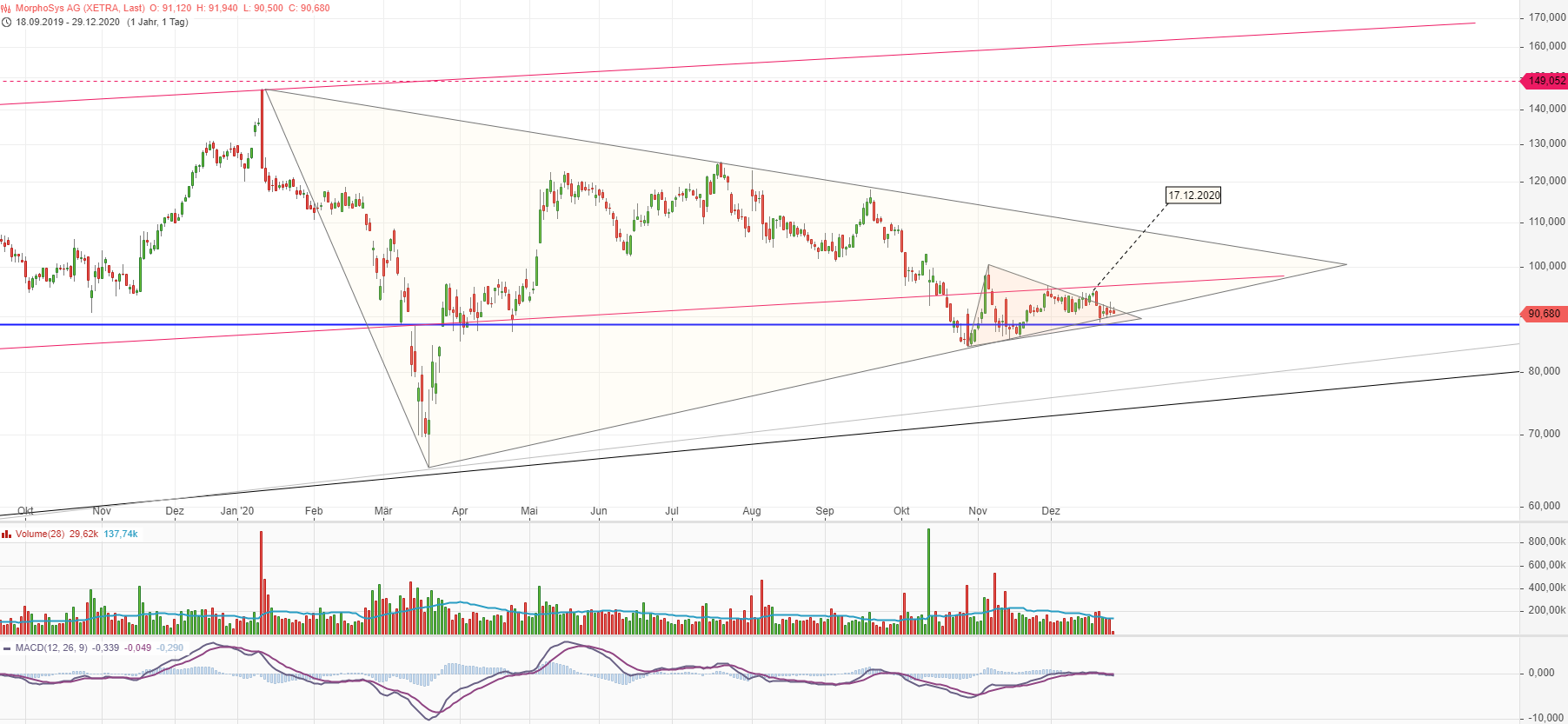Screen dimensions: 1568x724
Task: Click the Dez label near the chart's right end
Action: [1051, 511]
